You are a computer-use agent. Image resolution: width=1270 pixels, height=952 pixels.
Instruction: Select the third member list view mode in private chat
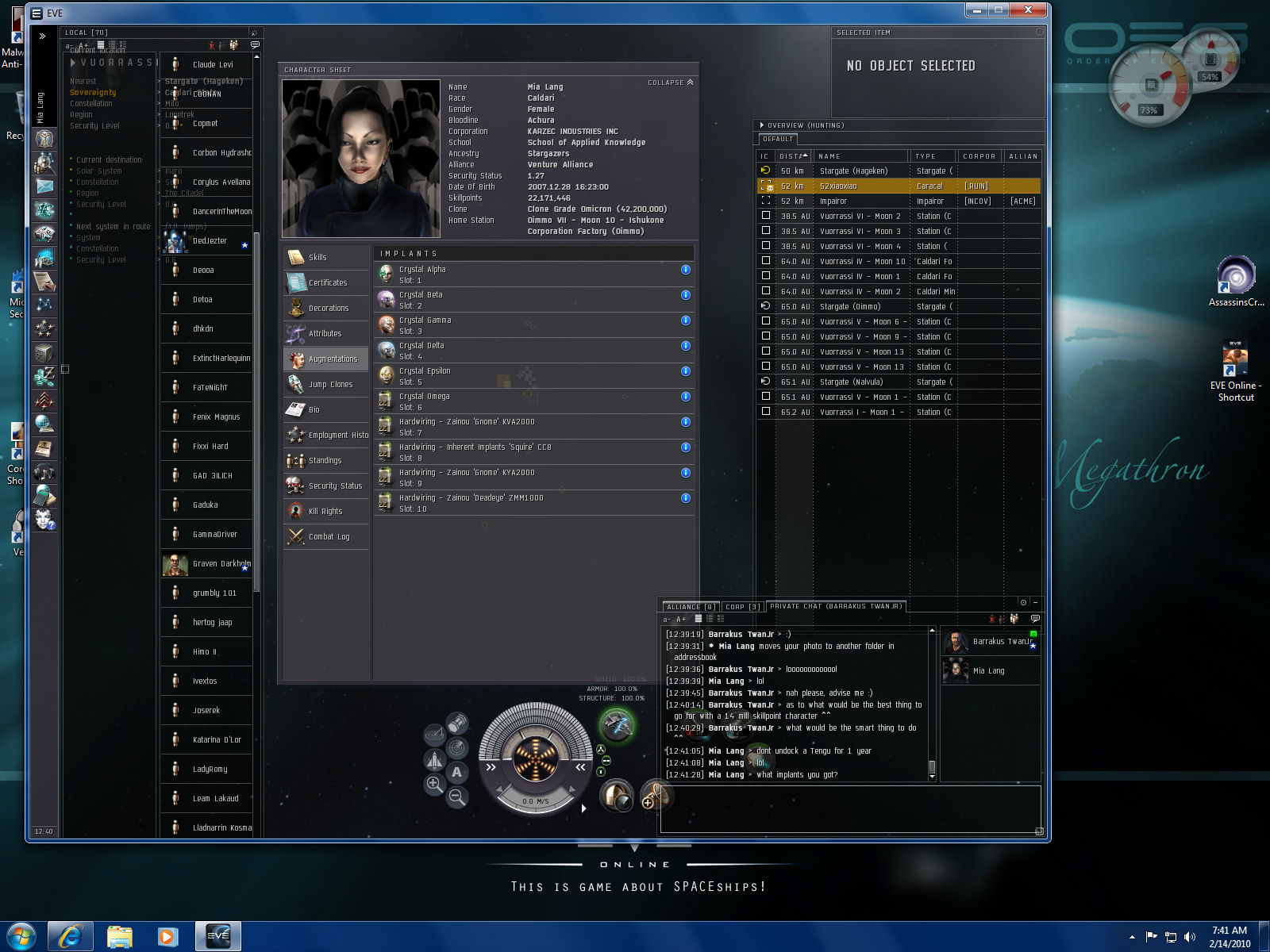pyautogui.click(x=721, y=619)
